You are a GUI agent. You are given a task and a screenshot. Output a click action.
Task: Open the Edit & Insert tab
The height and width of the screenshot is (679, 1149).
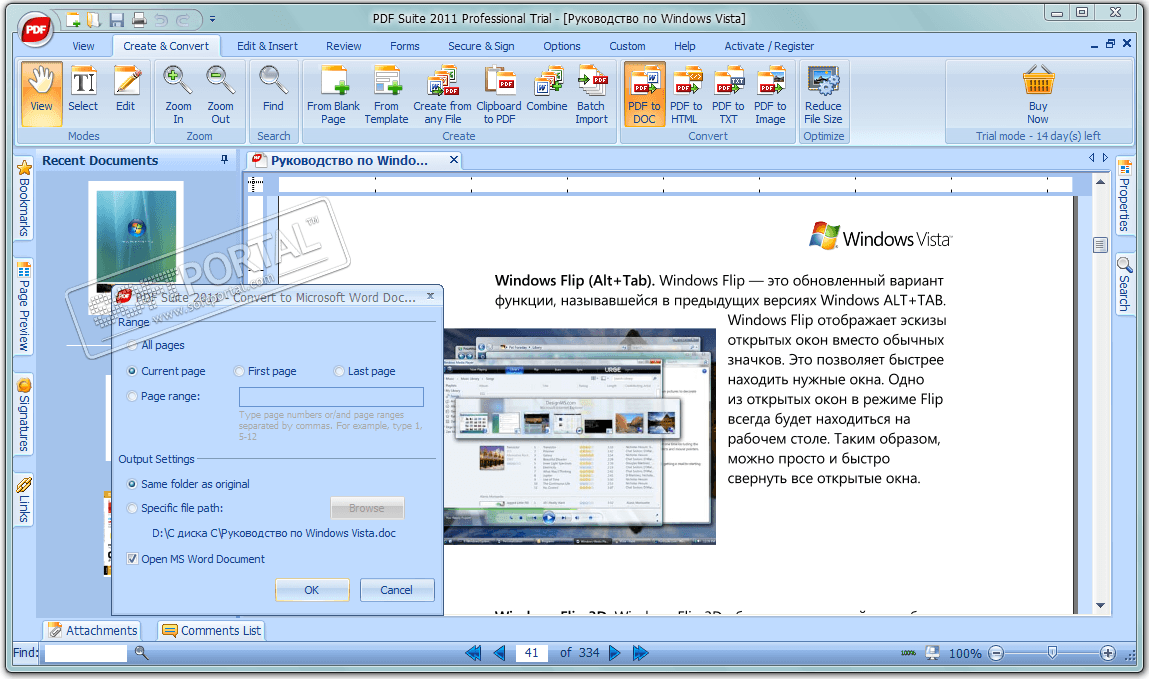[267, 46]
